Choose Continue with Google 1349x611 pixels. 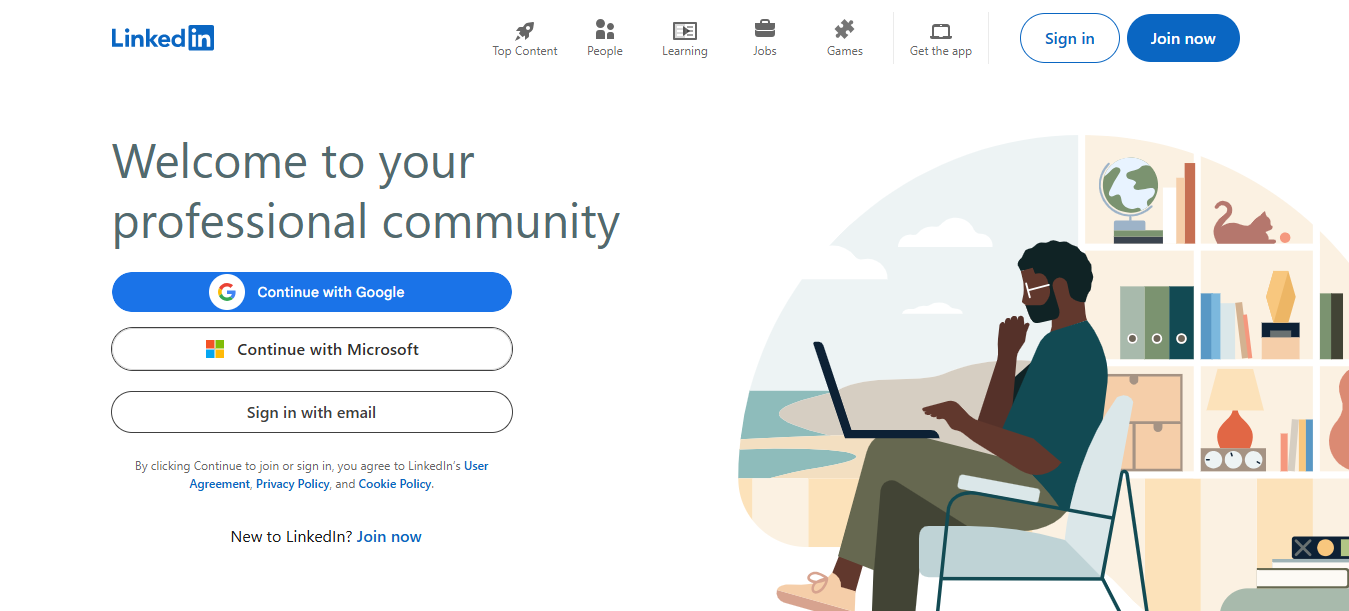(x=330, y=292)
